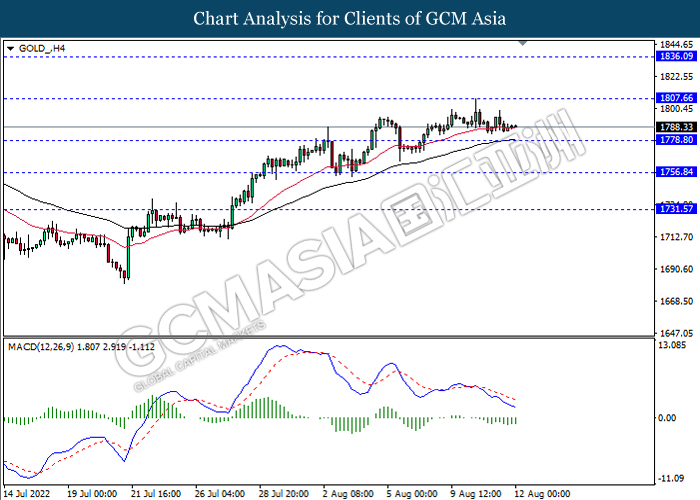The width and height of the screenshot is (700, 500).
Task: Click the 1844.65 price scale value
Action: 676,44
